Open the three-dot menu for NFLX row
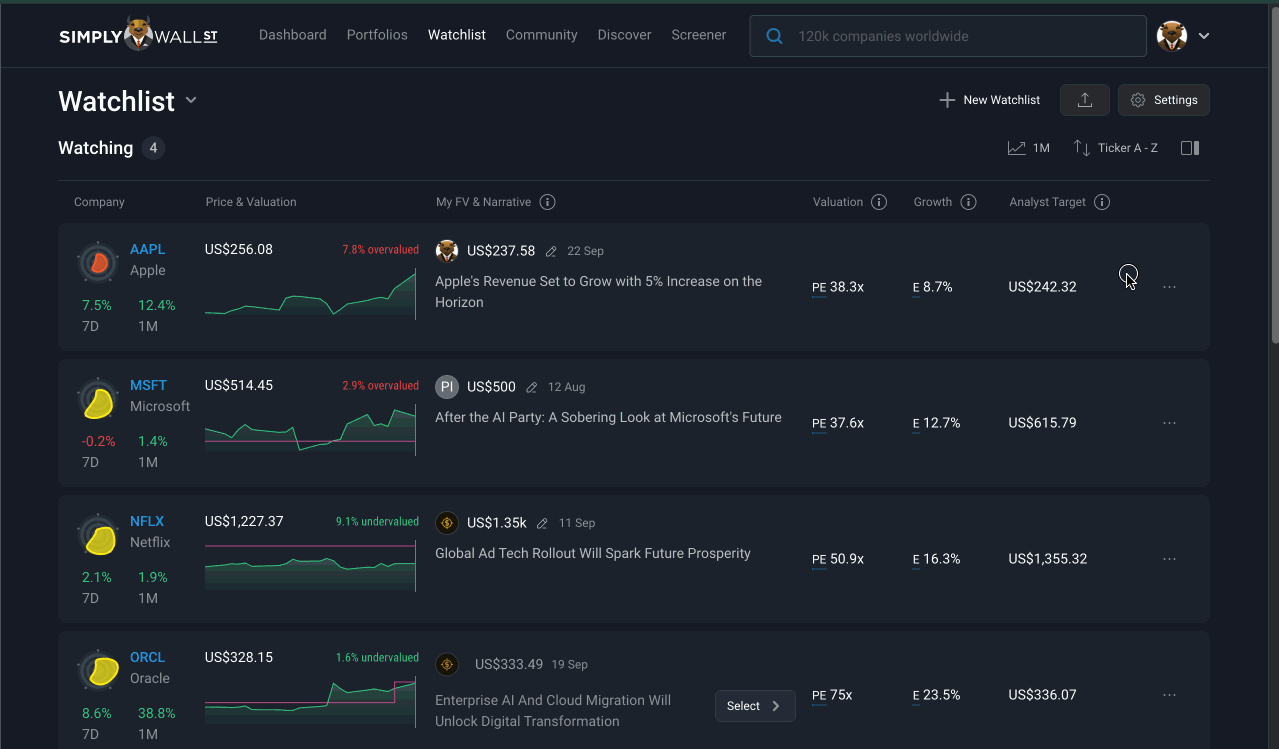 [x=1169, y=559]
